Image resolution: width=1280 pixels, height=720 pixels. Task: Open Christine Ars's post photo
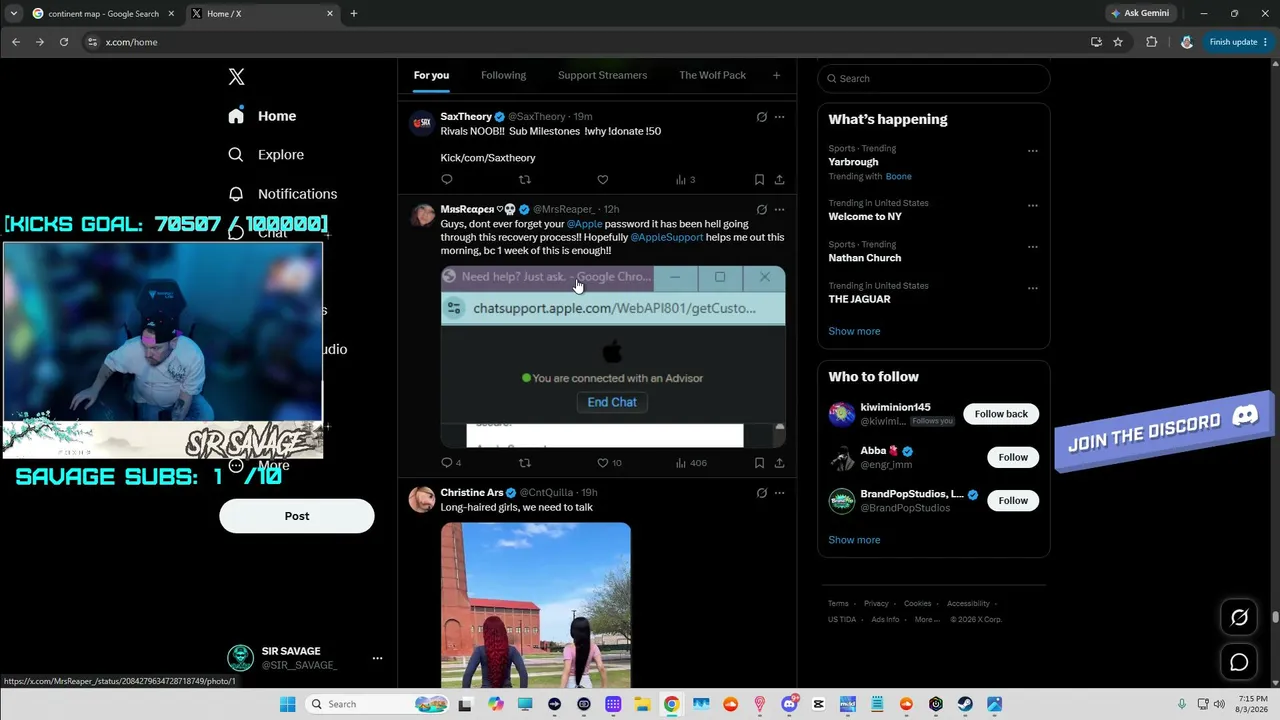(536, 605)
